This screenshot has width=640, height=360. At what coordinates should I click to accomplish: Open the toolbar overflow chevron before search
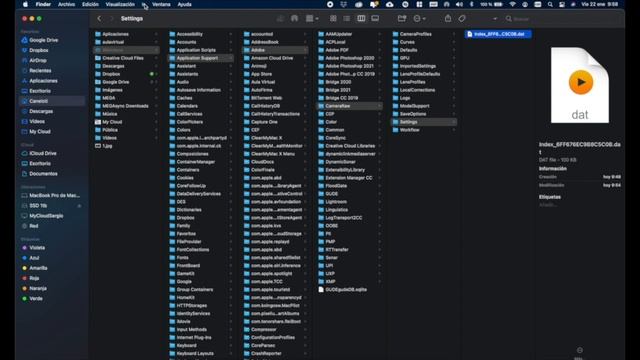pos(495,19)
